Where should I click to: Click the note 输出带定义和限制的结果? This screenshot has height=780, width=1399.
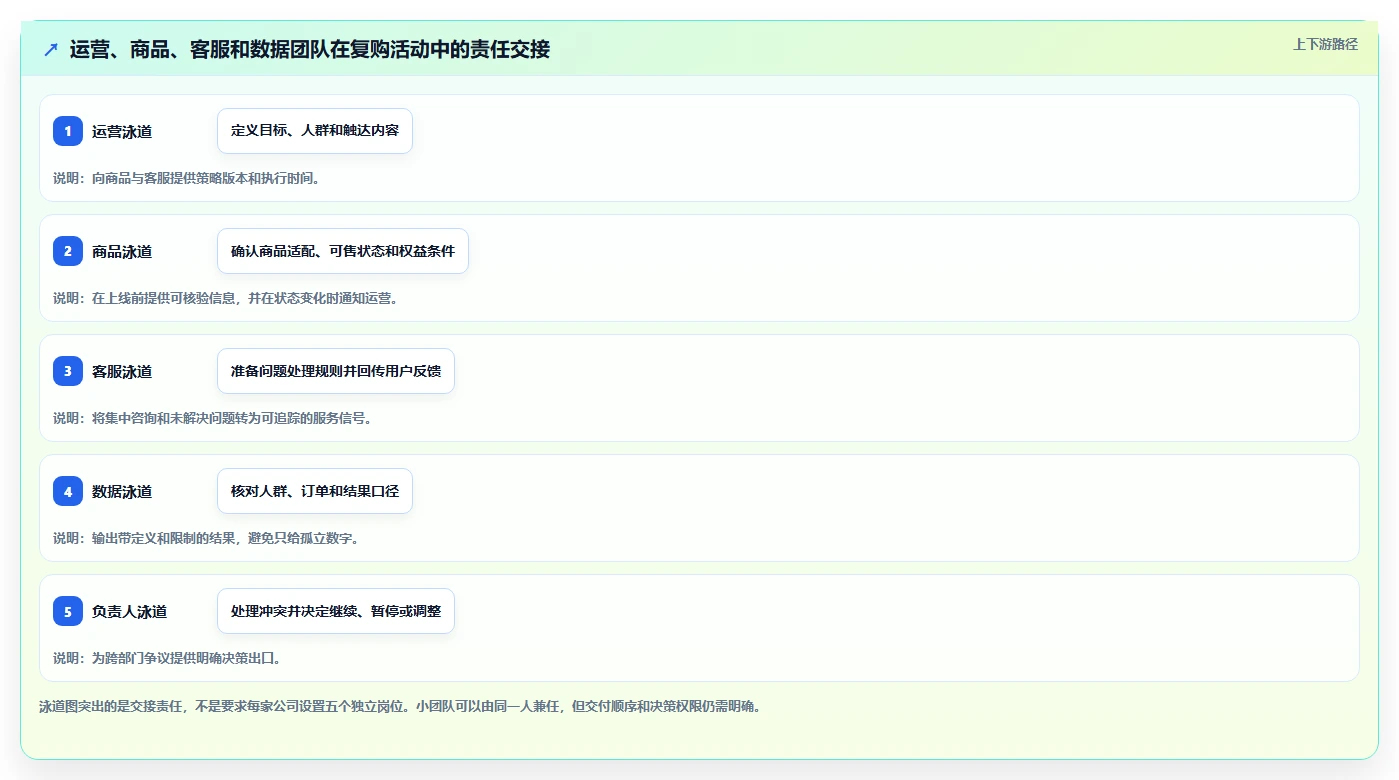[163, 538]
